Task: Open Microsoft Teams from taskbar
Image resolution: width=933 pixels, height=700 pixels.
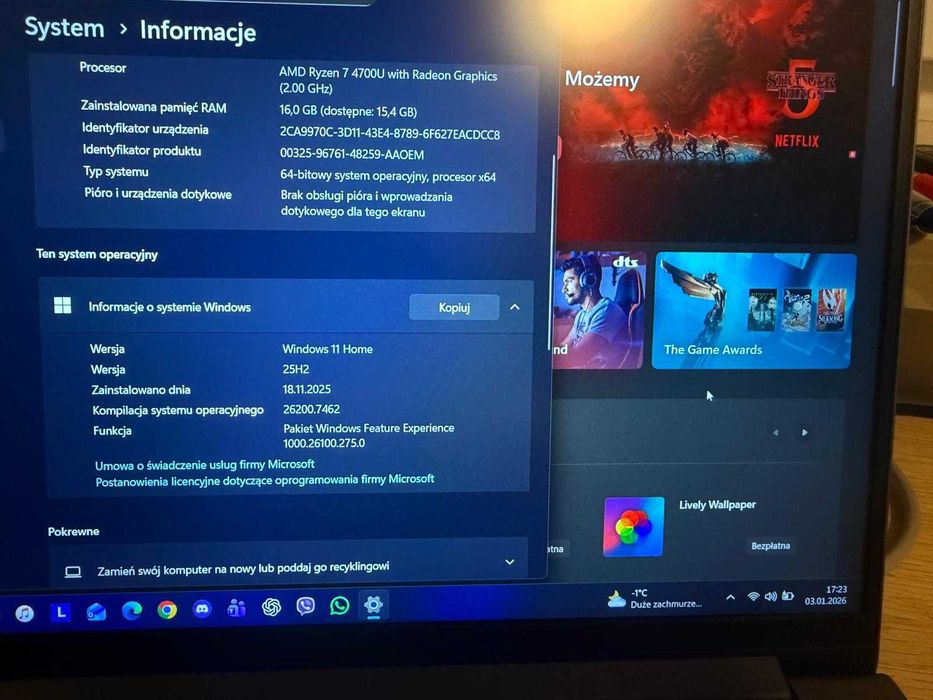Action: [x=237, y=608]
